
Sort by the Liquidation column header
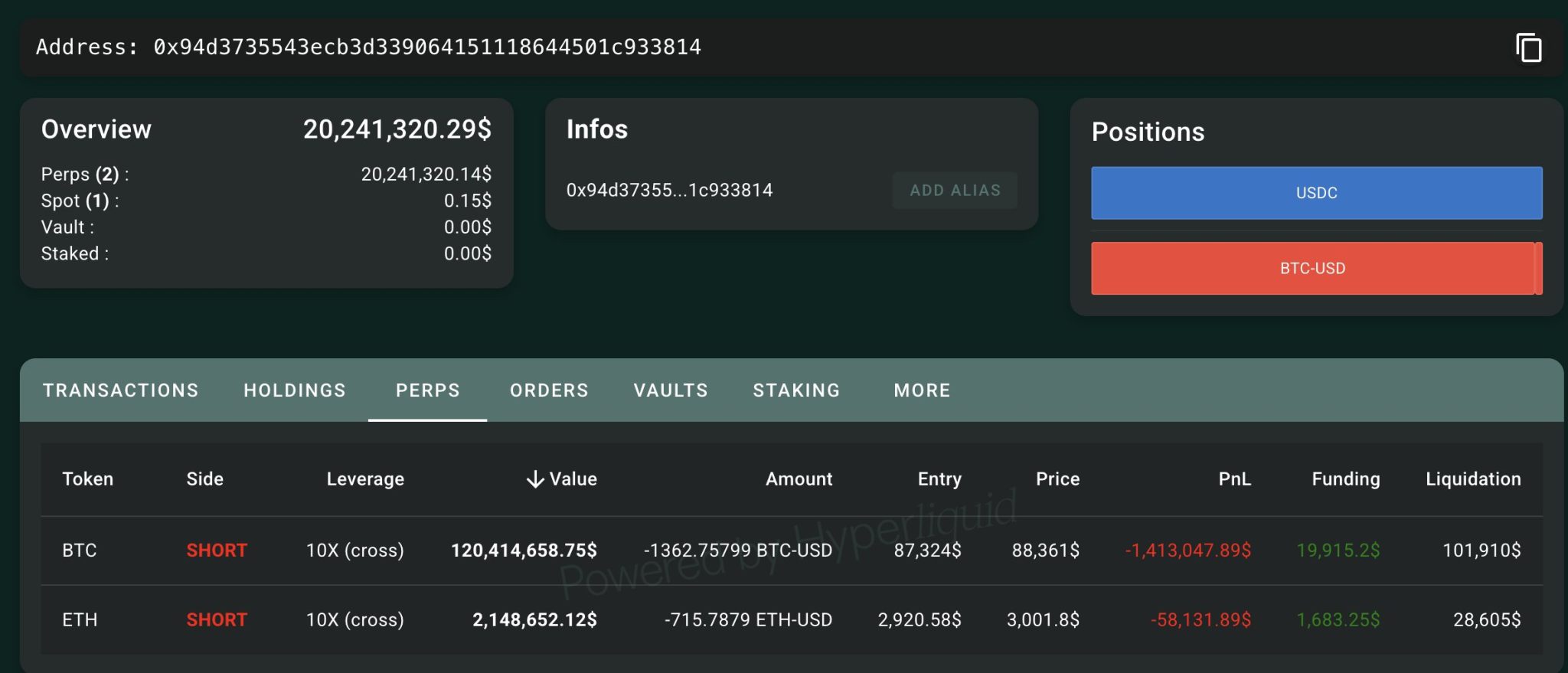[x=1472, y=479]
